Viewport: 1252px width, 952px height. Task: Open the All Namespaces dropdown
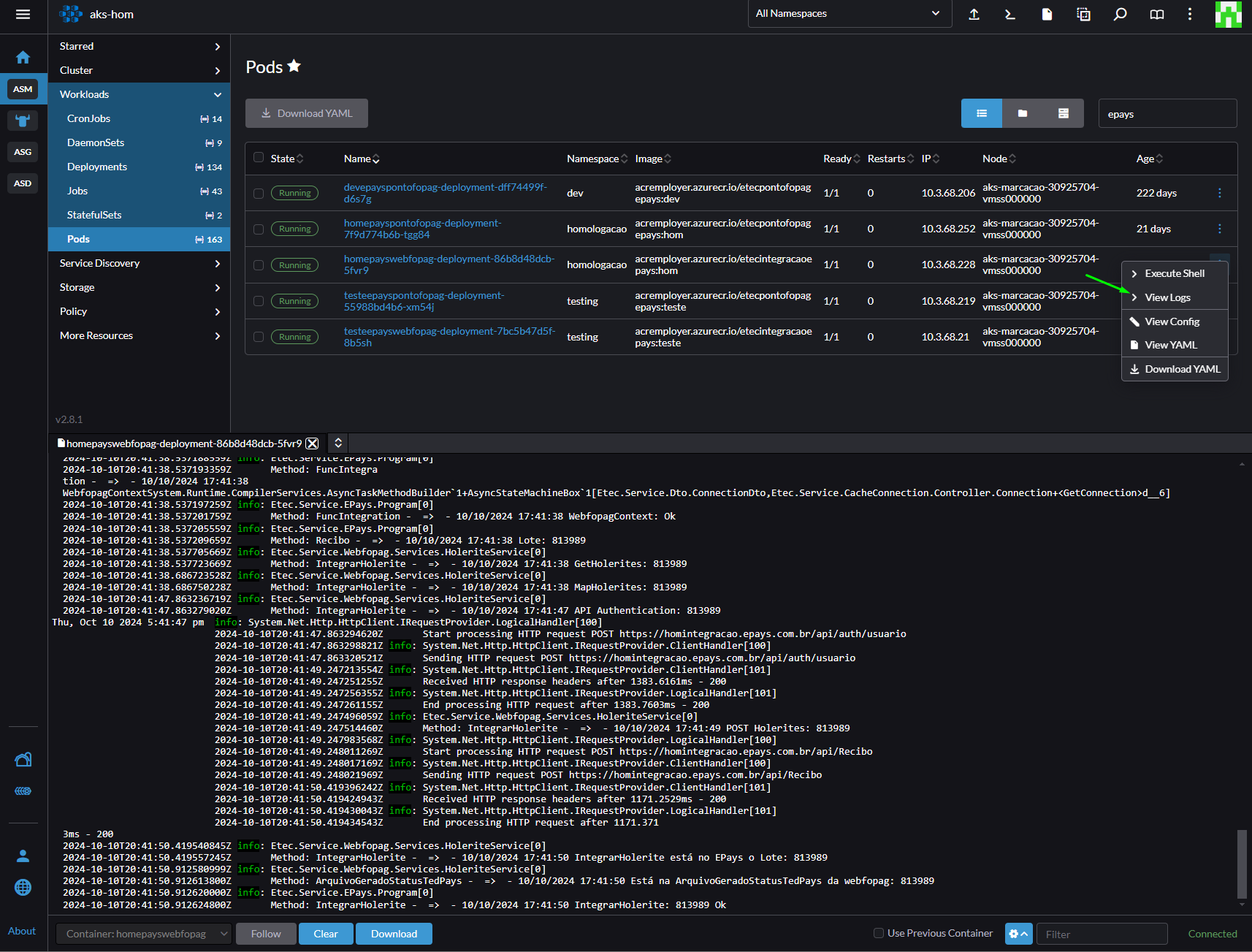(x=850, y=14)
